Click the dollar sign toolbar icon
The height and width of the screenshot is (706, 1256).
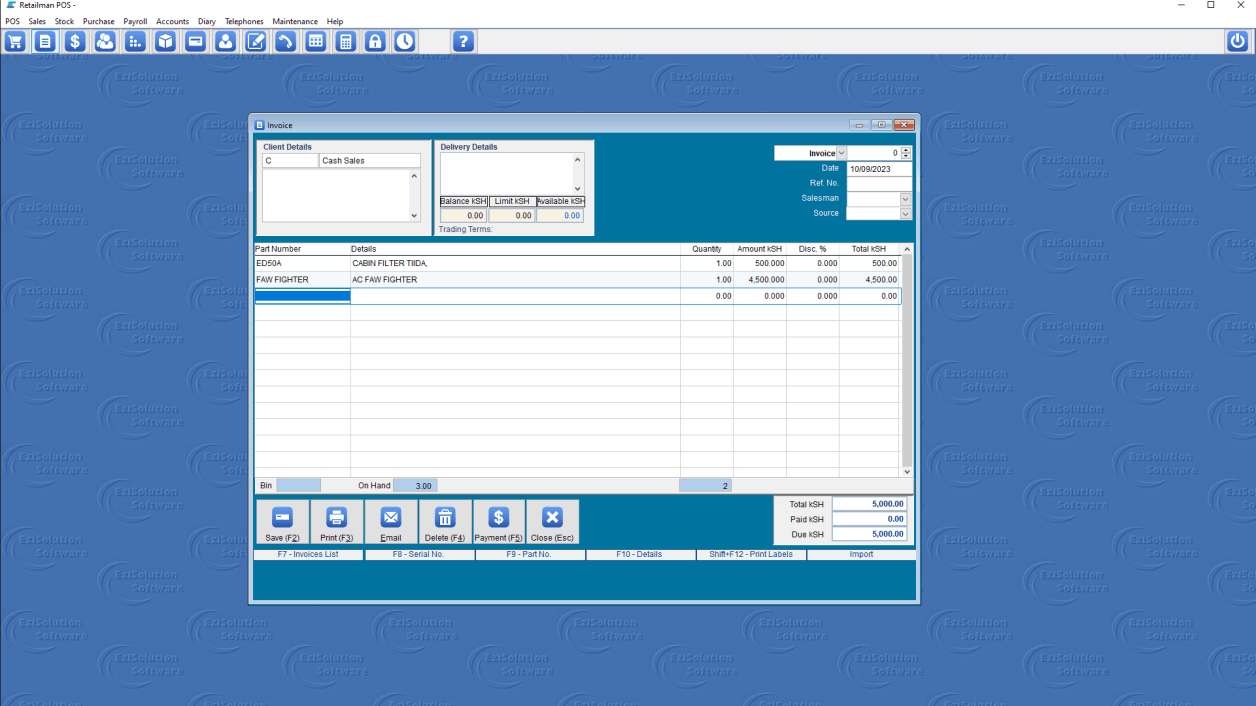point(75,41)
